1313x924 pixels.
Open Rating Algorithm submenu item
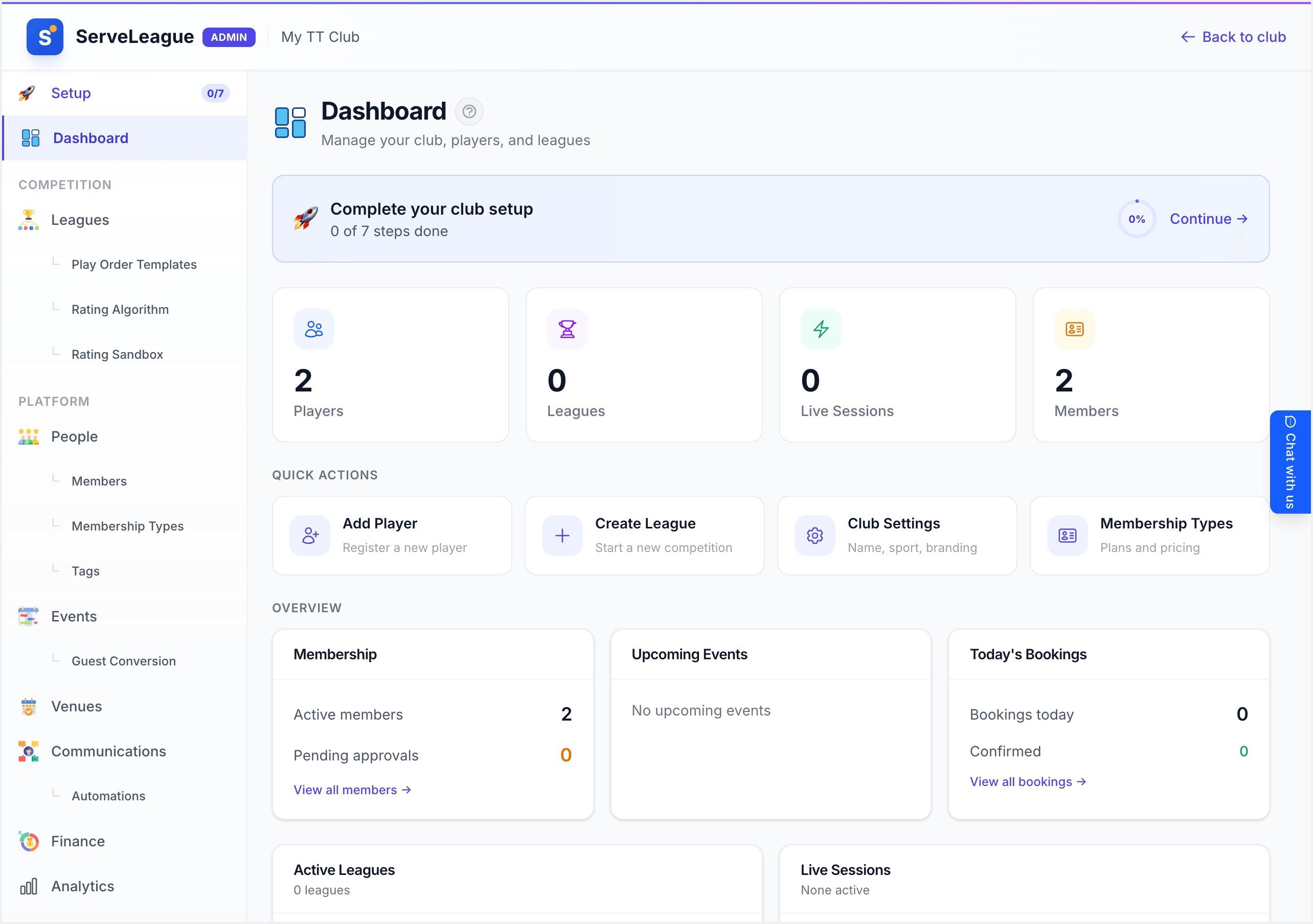coord(120,310)
